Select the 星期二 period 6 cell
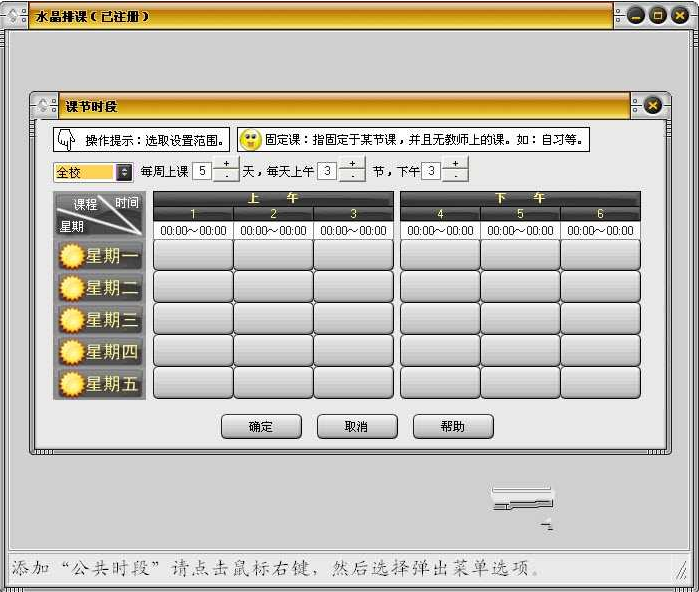The height and width of the screenshot is (592, 699). pos(600,287)
